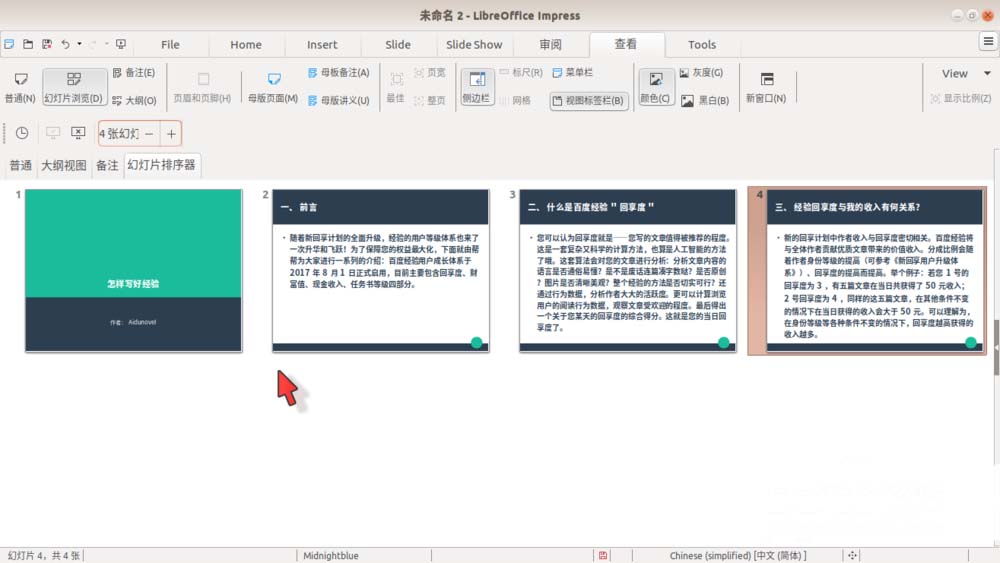Image resolution: width=1000 pixels, height=563 pixels.
Task: Open the hamburger menu at top right
Action: pos(987,42)
